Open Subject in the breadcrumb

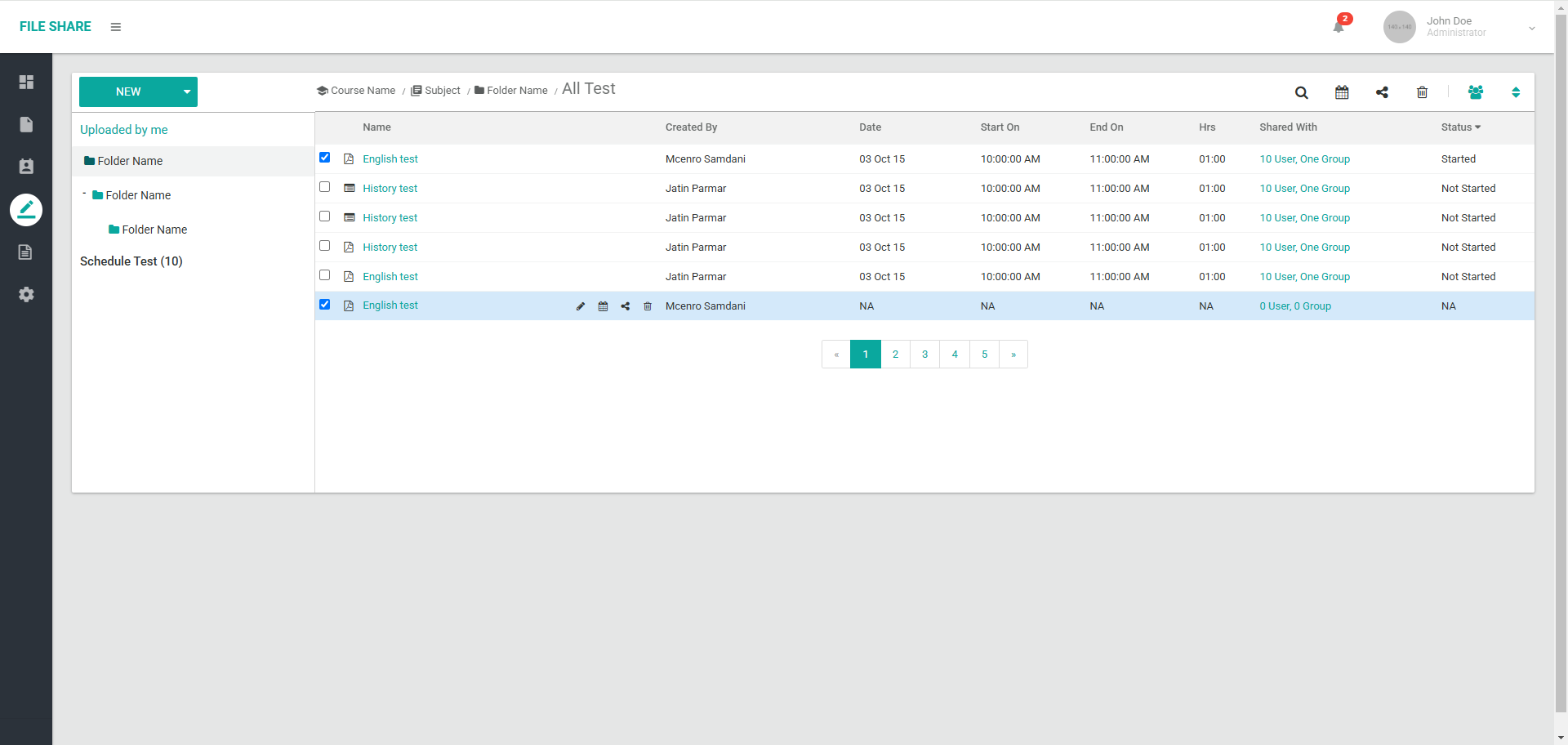coord(442,91)
